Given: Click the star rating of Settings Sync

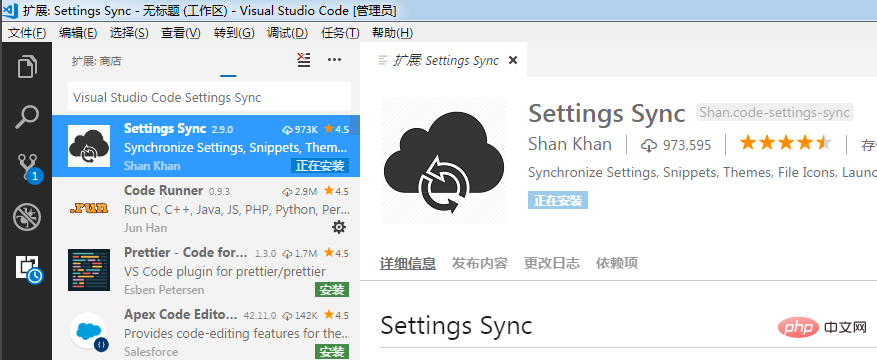Looking at the screenshot, I should tap(786, 144).
